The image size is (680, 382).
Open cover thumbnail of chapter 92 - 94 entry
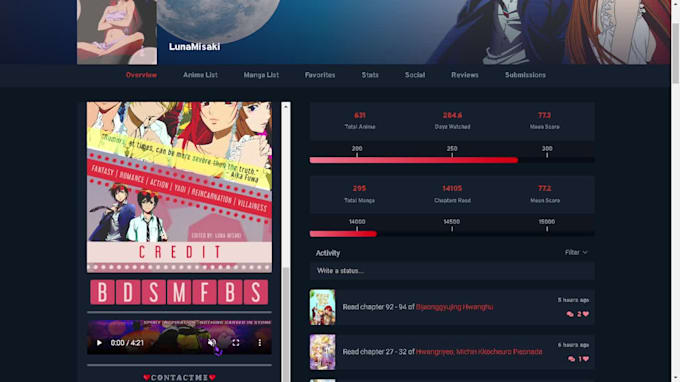[322, 307]
